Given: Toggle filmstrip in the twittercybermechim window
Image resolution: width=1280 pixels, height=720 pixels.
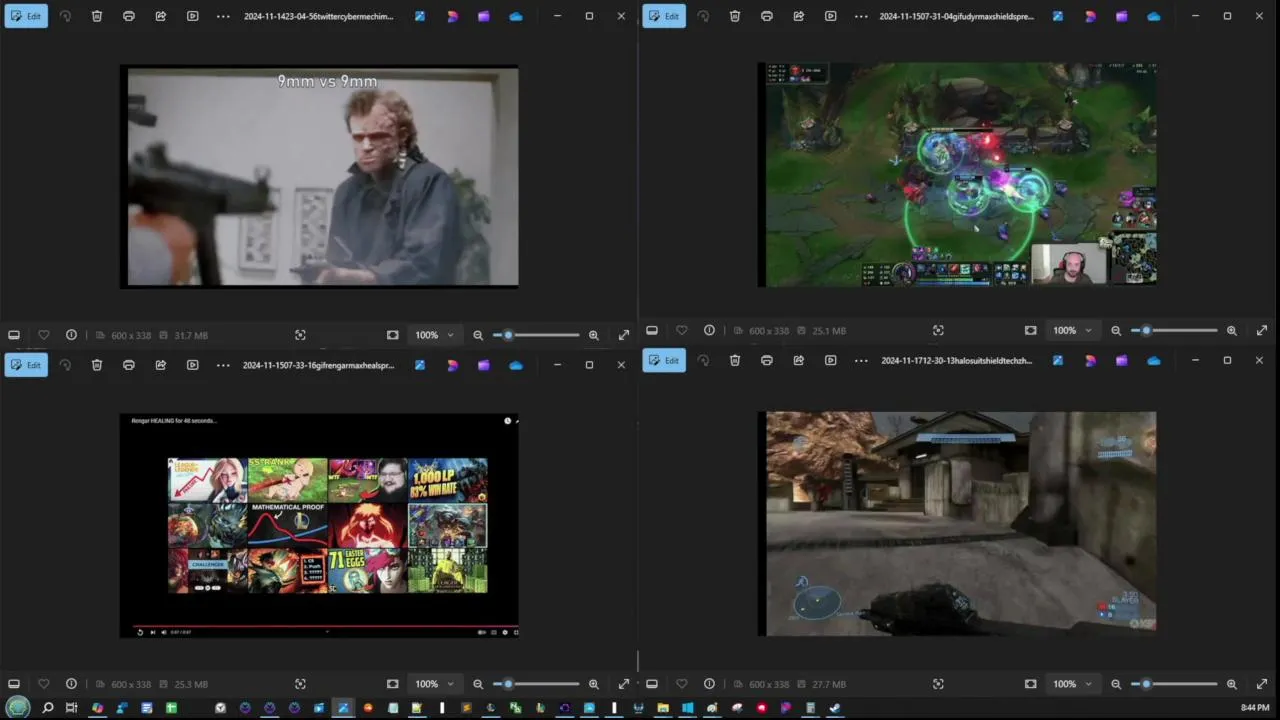Looking at the screenshot, I should click(14, 335).
